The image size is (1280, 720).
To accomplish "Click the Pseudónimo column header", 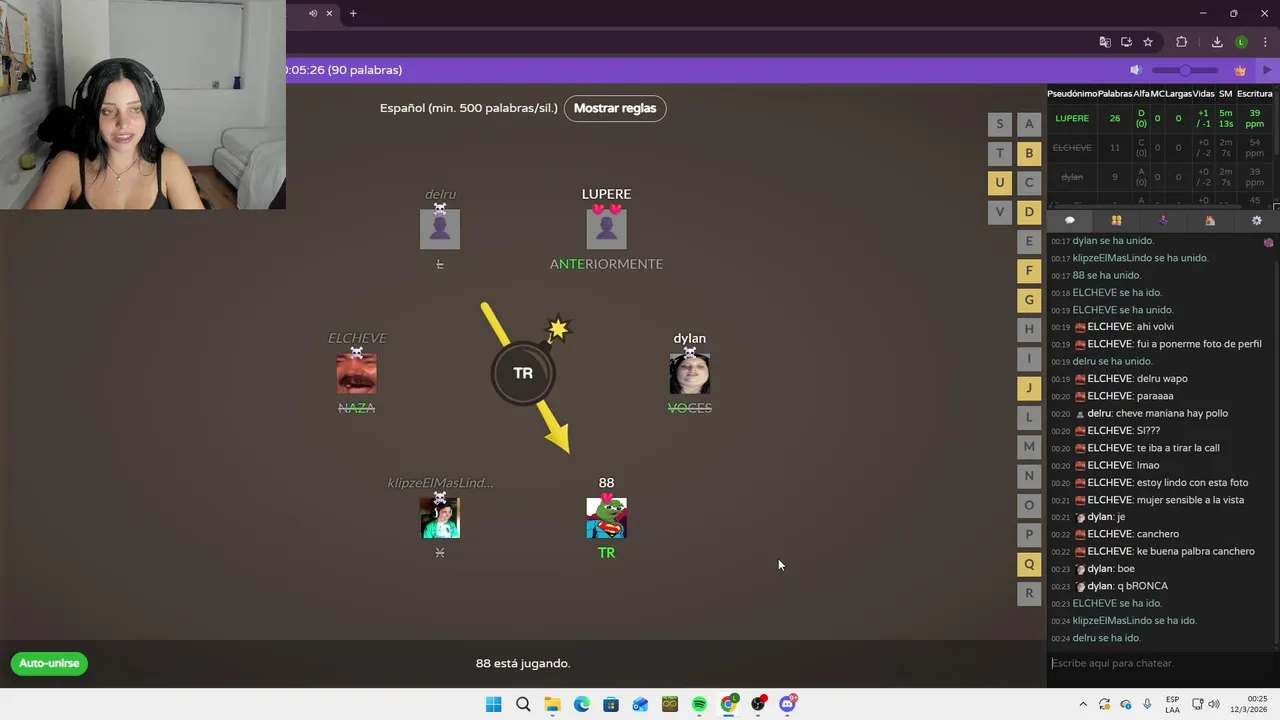I will point(1072,93).
